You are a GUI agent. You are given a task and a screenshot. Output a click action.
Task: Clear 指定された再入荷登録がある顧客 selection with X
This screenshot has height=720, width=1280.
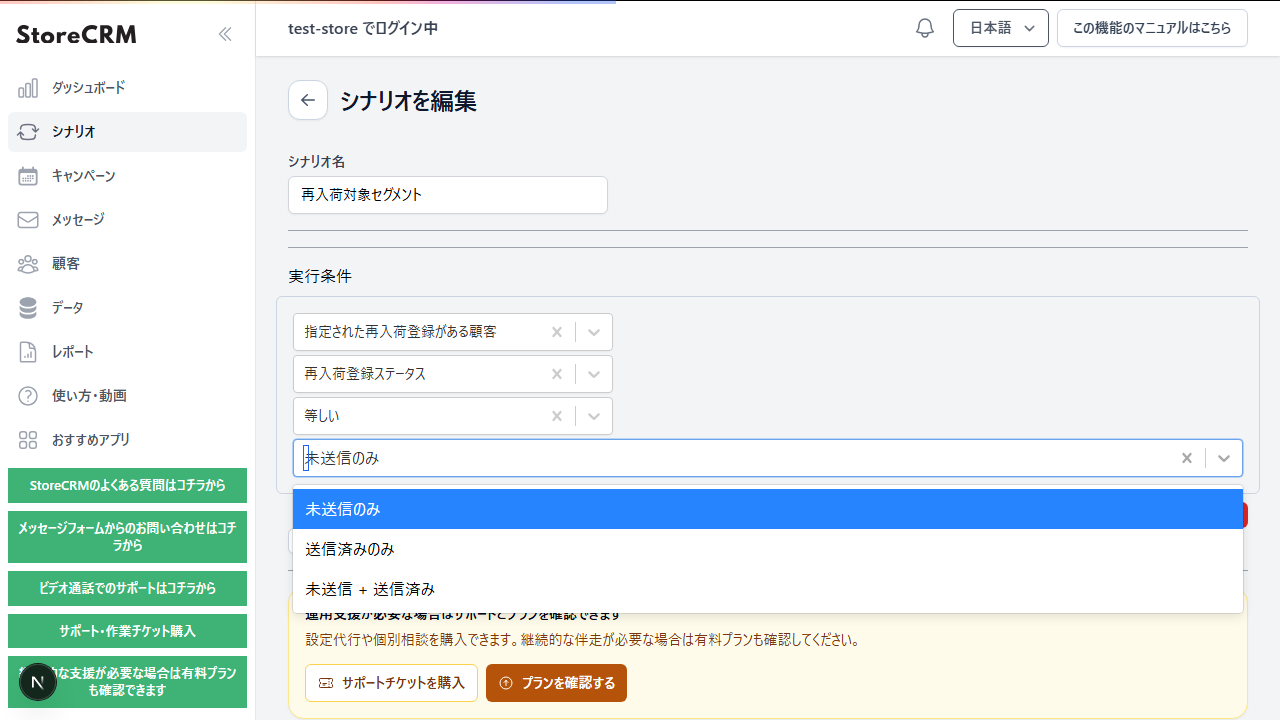coord(557,332)
